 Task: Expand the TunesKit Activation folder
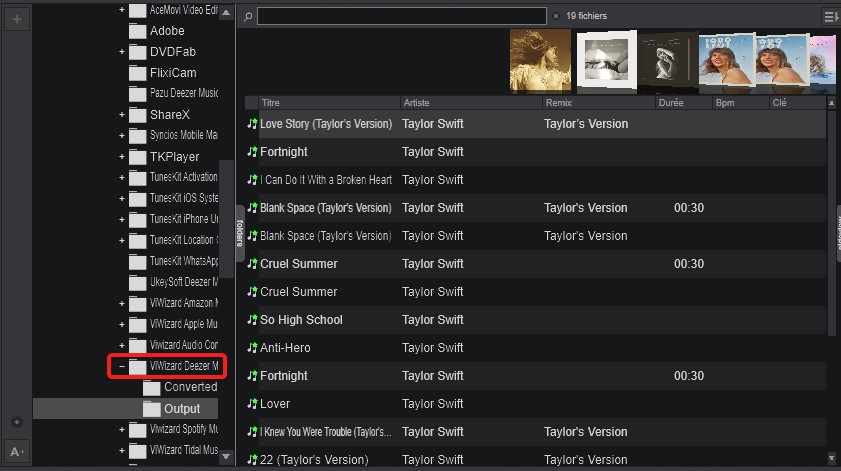pyautogui.click(x=122, y=178)
